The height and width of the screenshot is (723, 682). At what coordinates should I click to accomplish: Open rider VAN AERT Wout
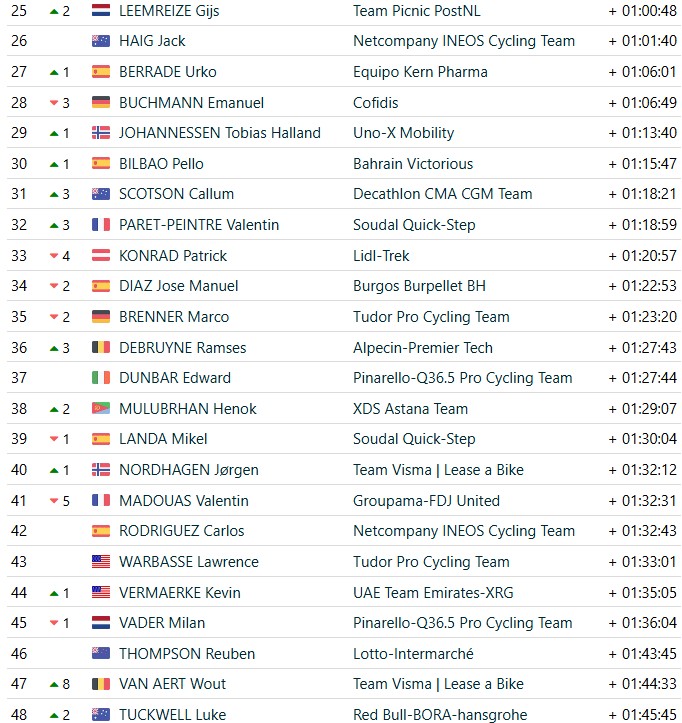click(x=172, y=684)
